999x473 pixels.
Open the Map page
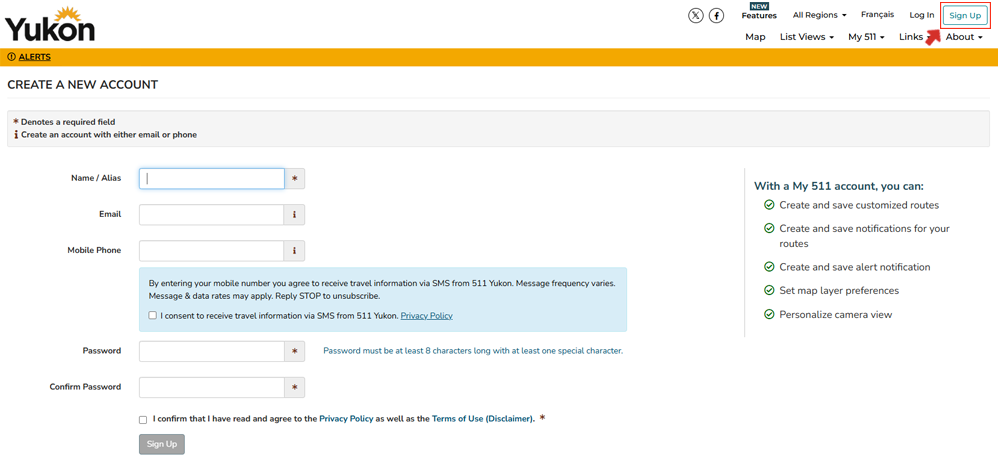pyautogui.click(x=755, y=37)
